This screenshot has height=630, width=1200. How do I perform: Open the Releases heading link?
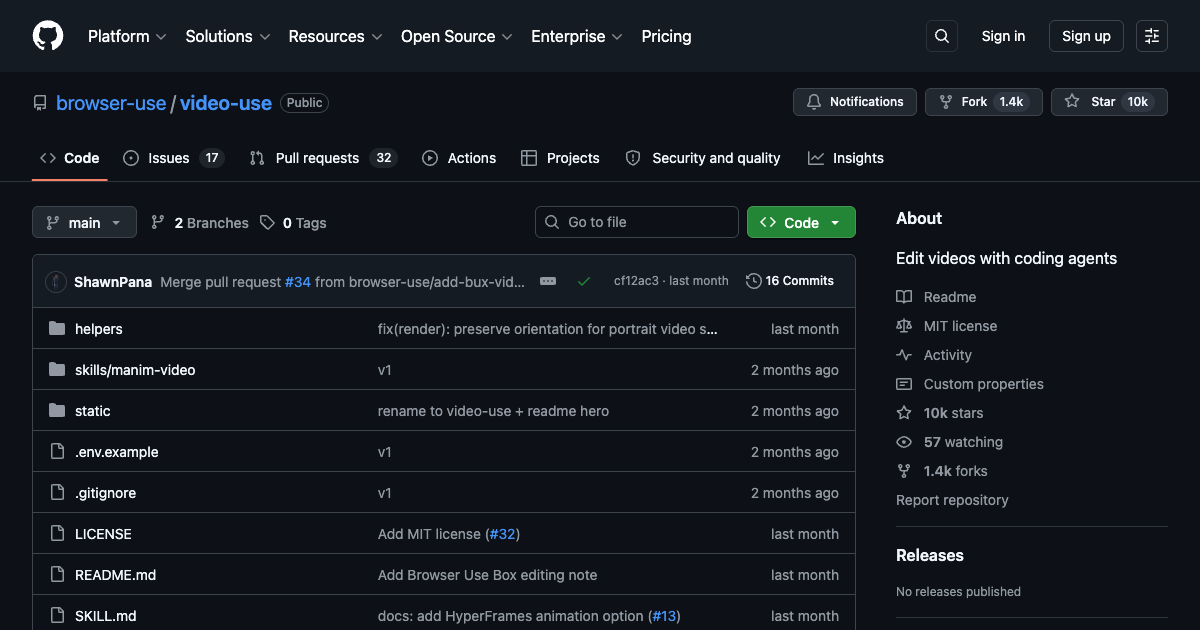930,555
